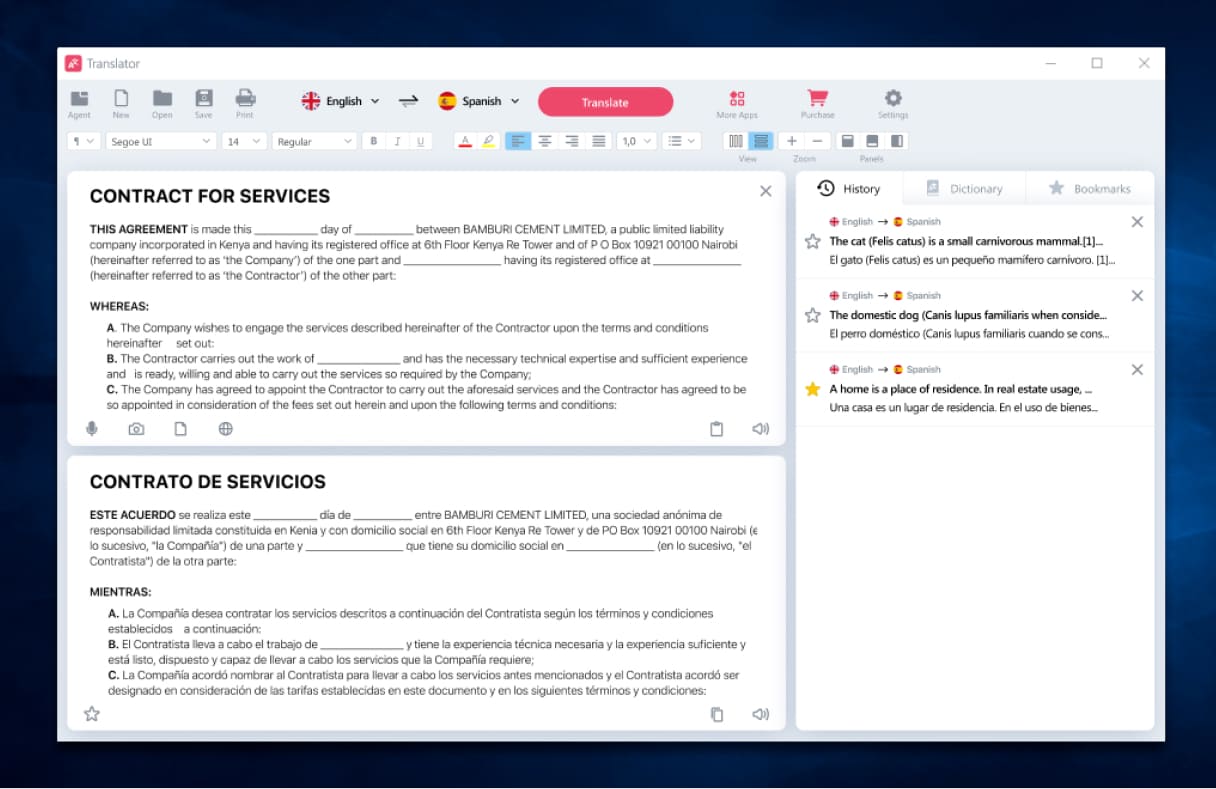
Task: Apply underline formatting
Action: (420, 141)
